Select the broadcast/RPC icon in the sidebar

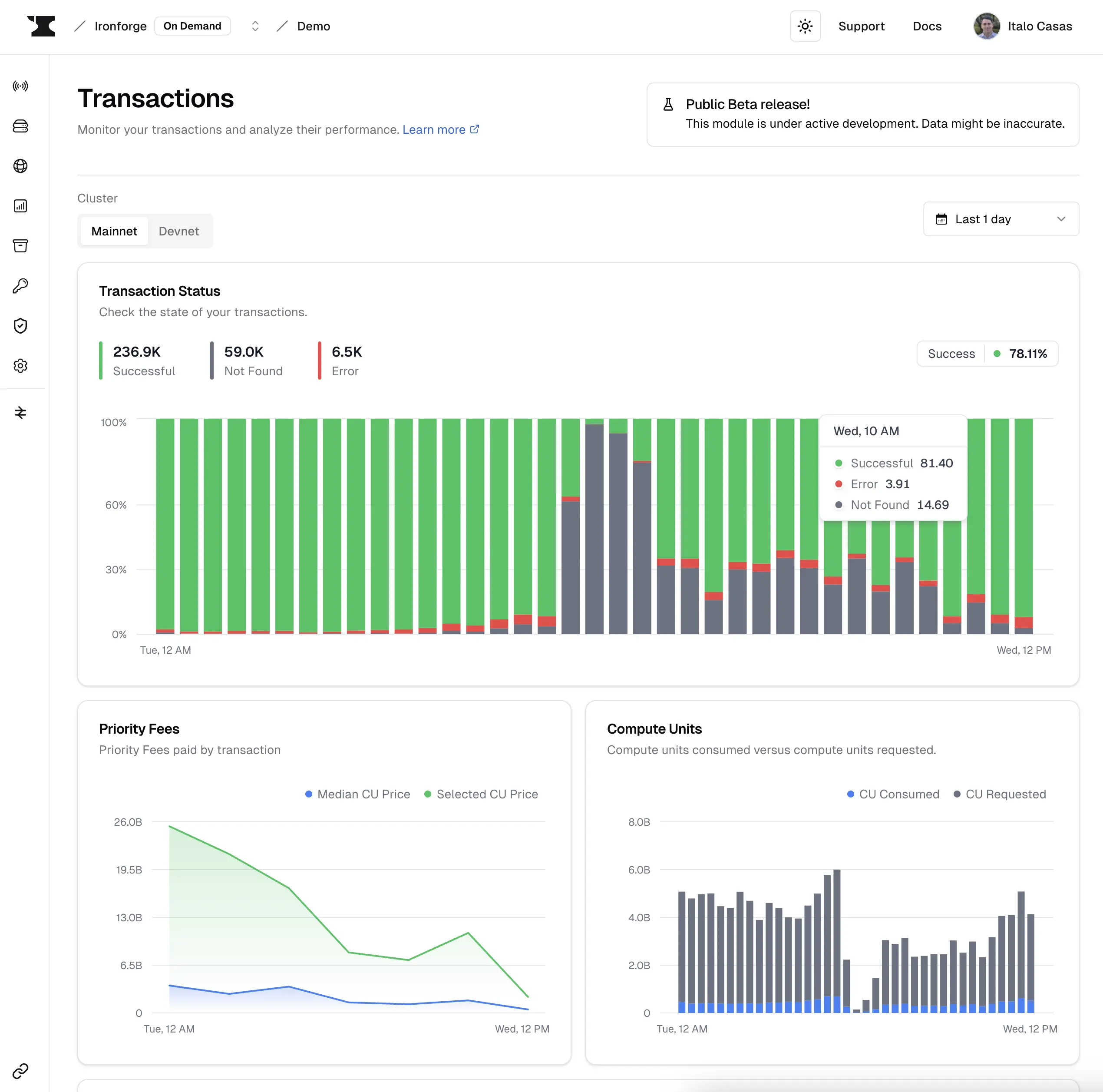tap(20, 86)
